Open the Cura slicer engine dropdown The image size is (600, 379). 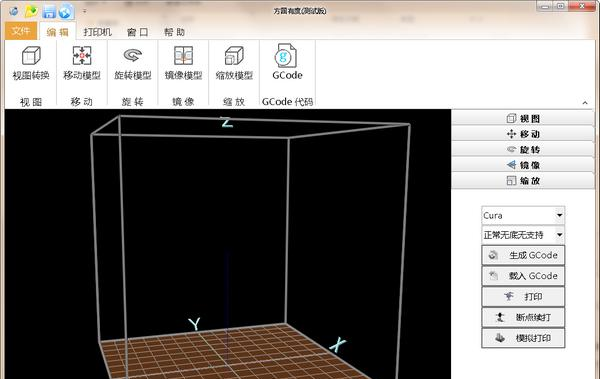click(523, 216)
